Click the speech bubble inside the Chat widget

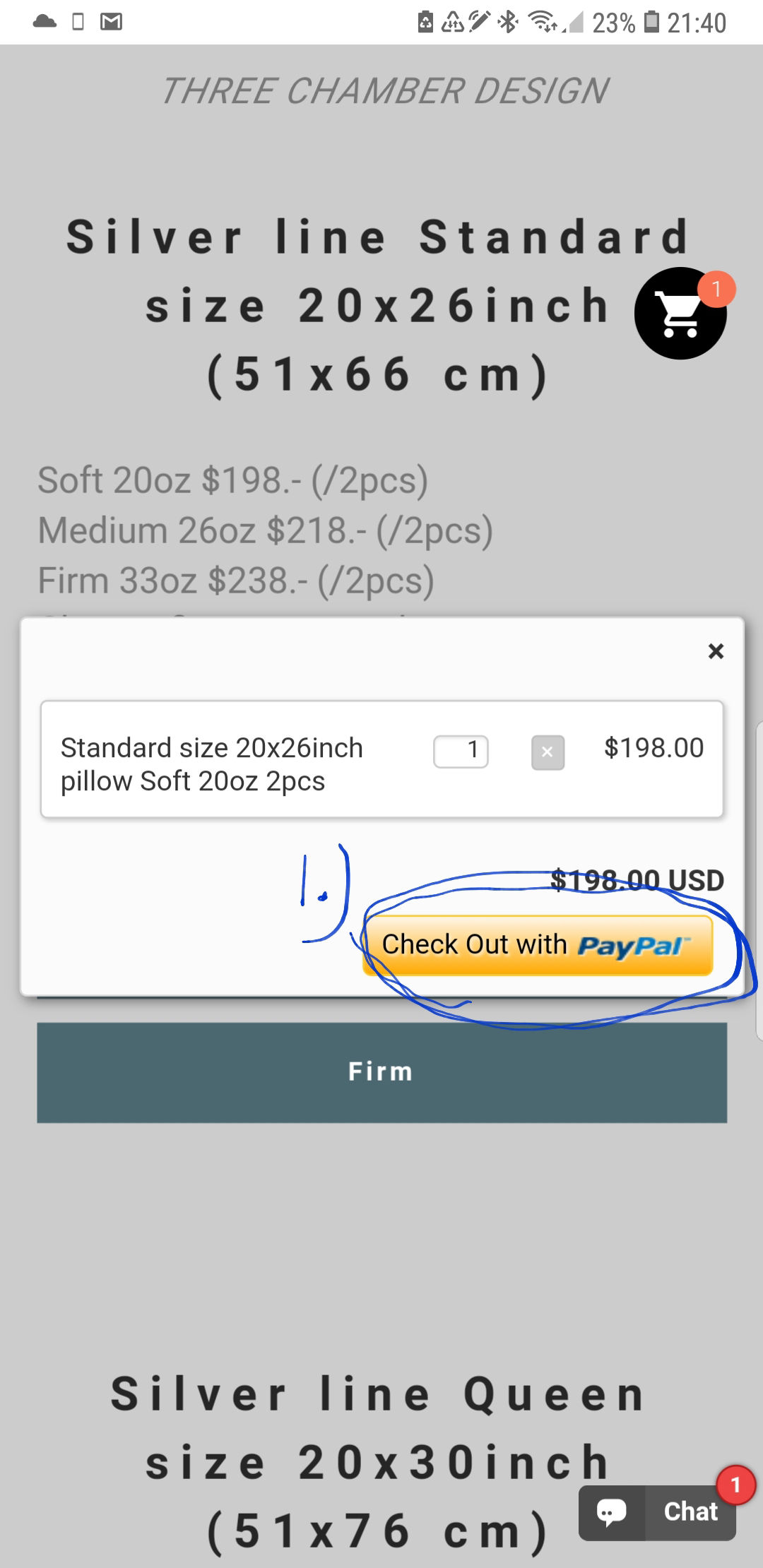(612, 1511)
